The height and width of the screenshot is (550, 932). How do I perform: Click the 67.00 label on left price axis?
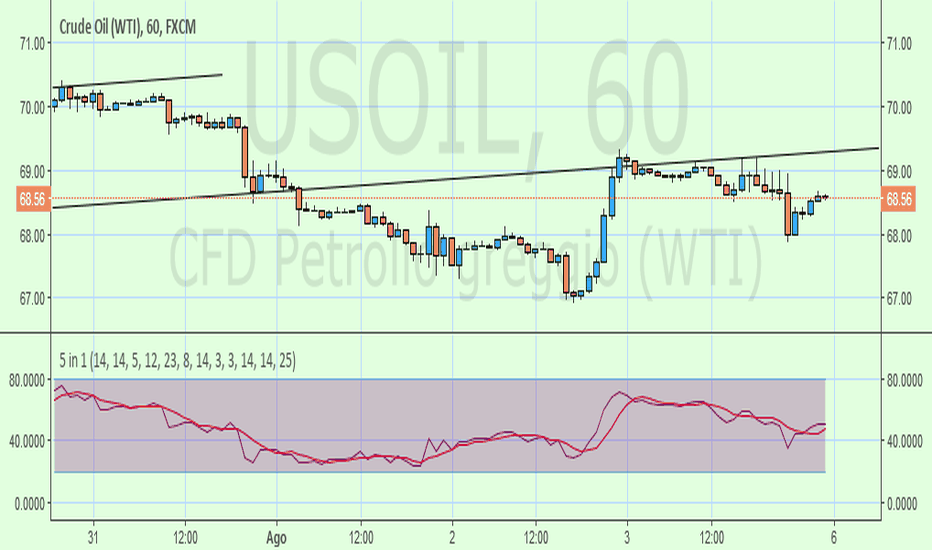(32, 298)
